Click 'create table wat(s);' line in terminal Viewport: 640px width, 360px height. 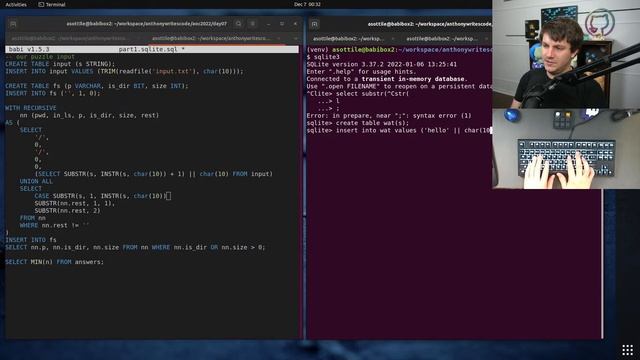click(x=358, y=123)
